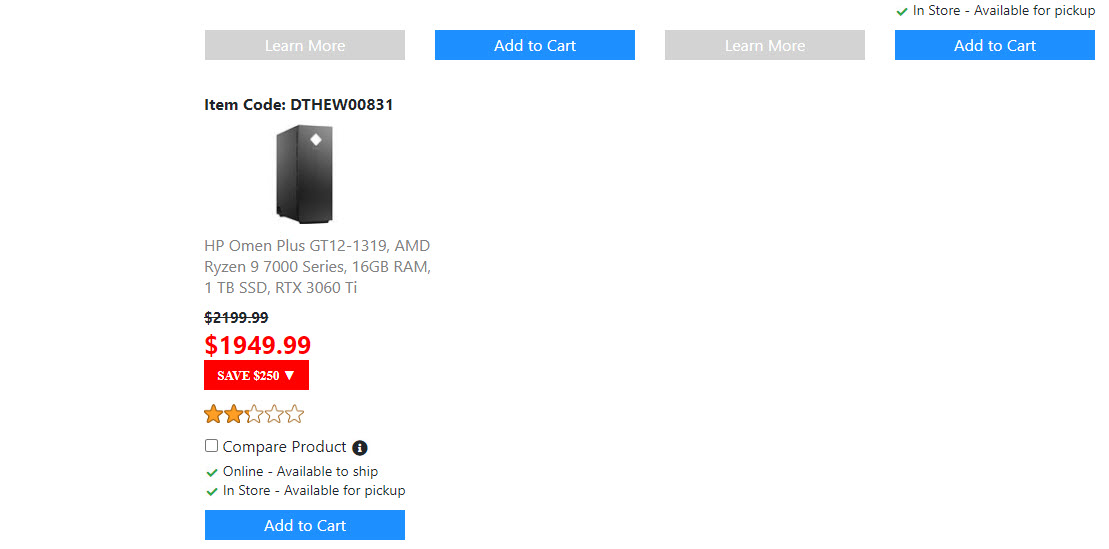
Task: Click the info icon beside Compare Product
Action: [x=360, y=448]
